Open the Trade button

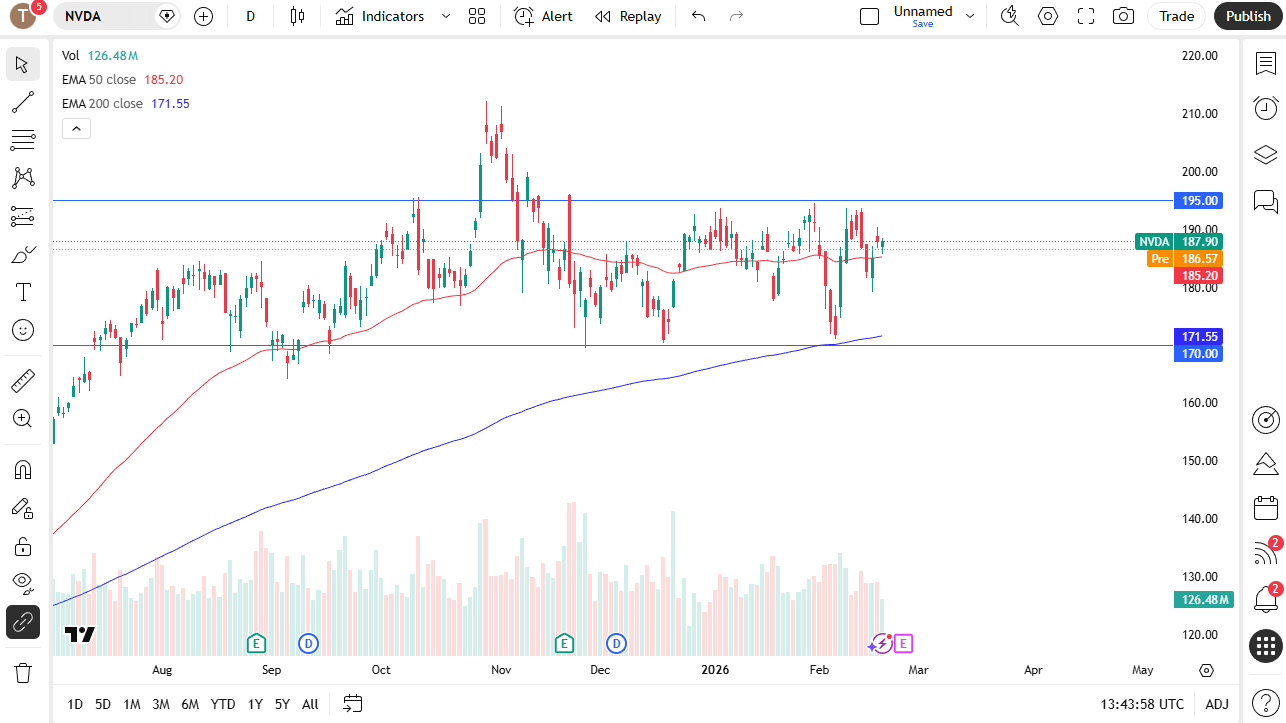(1177, 16)
